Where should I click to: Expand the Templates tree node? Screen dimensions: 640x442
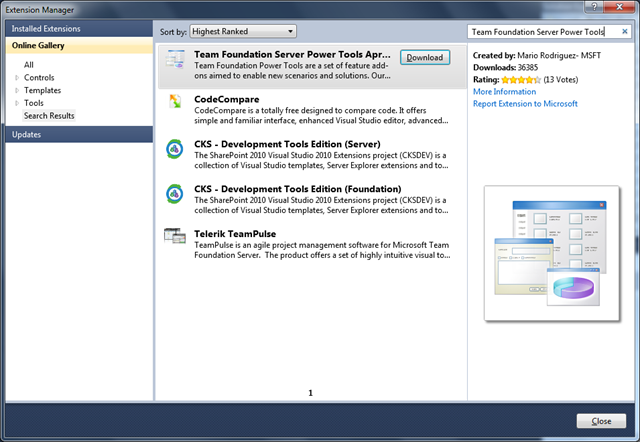16,90
